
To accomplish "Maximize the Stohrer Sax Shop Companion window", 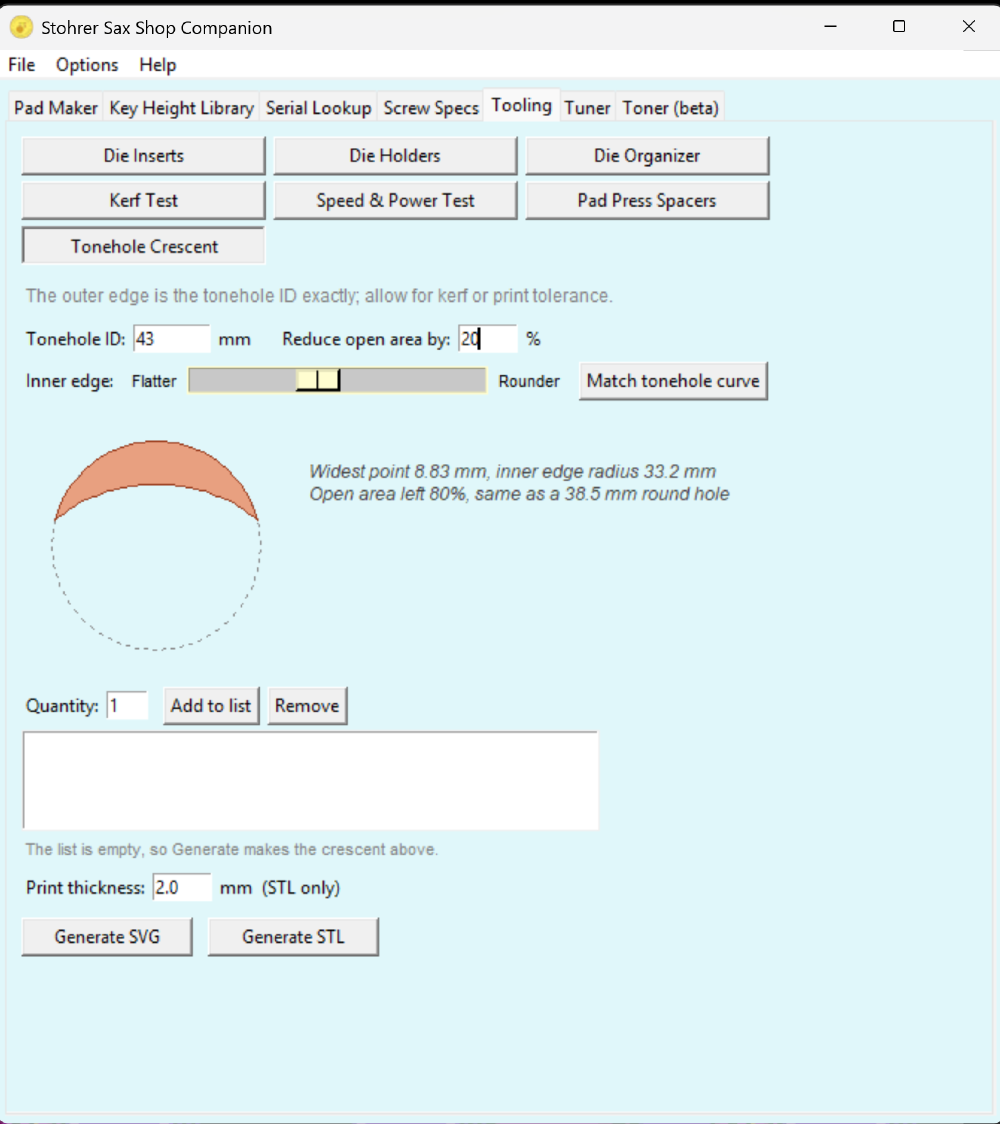I will [x=899, y=27].
